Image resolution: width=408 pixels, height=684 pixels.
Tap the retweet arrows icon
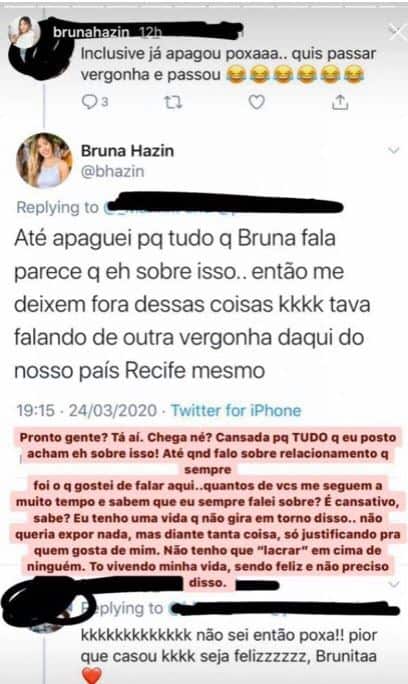click(173, 102)
